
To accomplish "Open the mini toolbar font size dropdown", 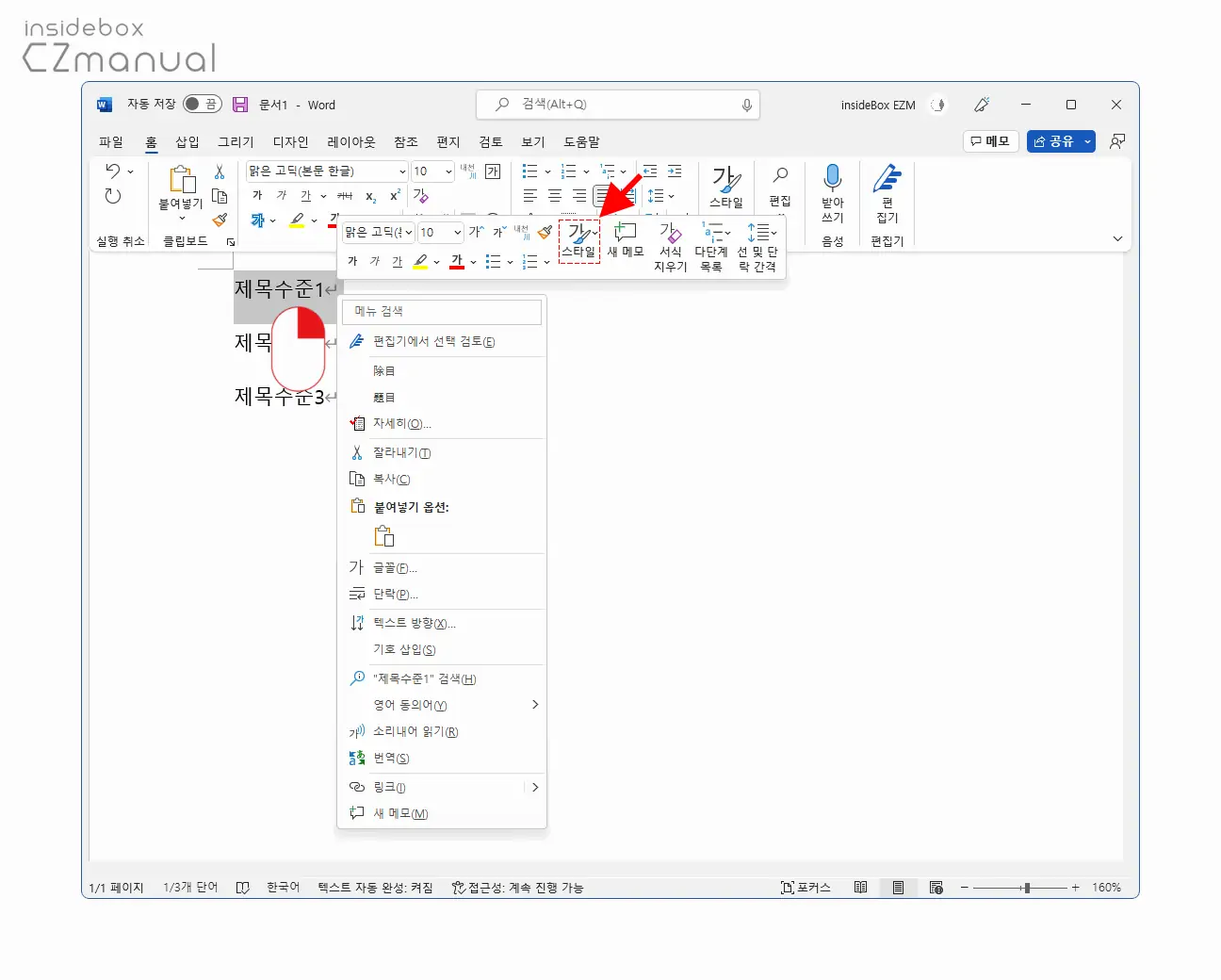I will tap(458, 232).
